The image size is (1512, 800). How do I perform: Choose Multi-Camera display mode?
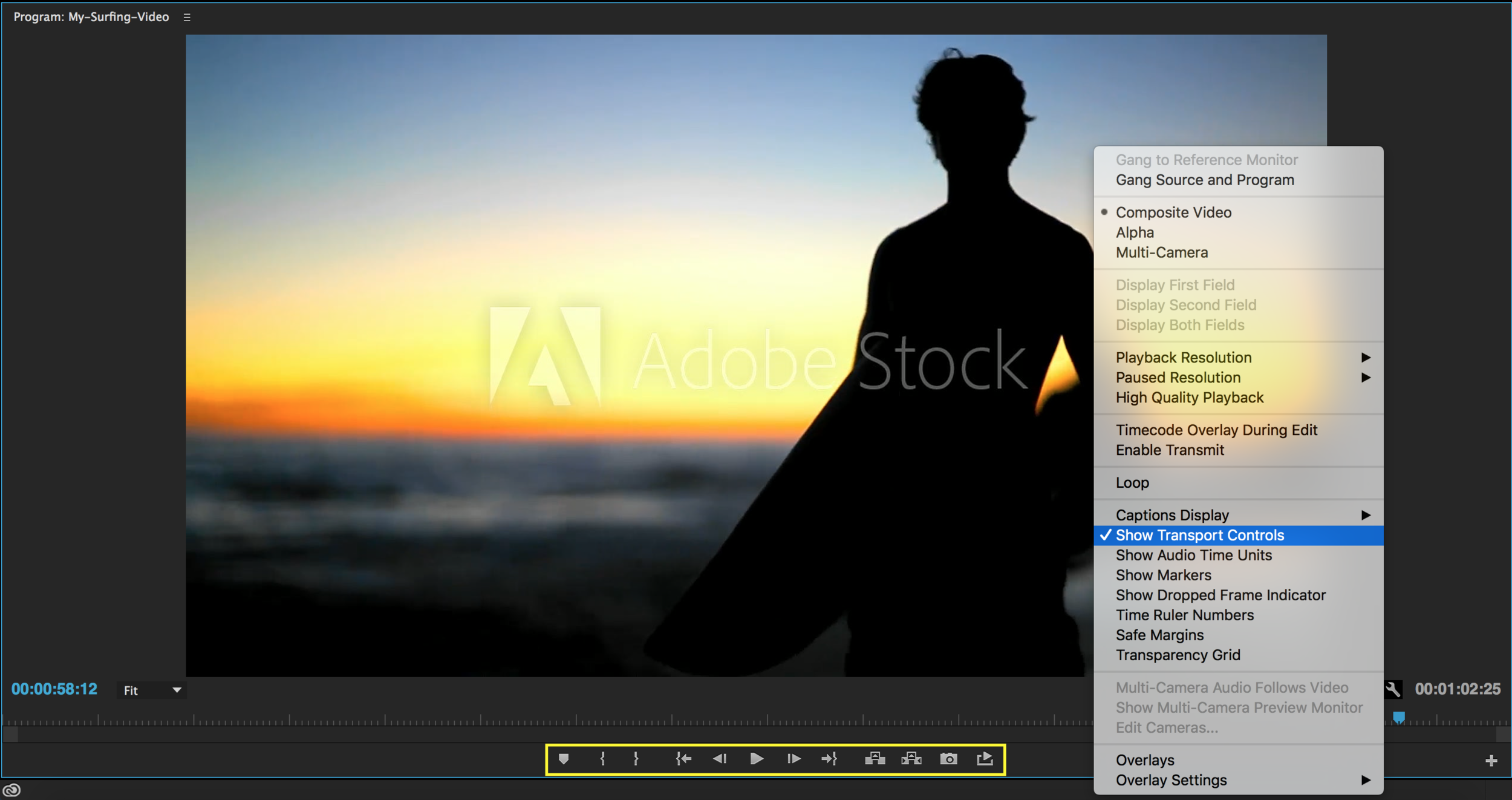coord(1239,252)
